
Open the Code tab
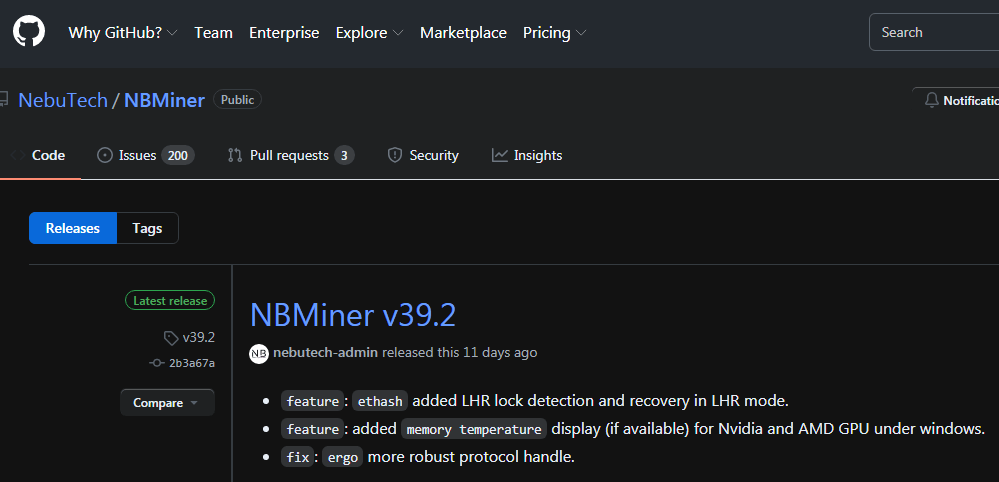coord(48,155)
